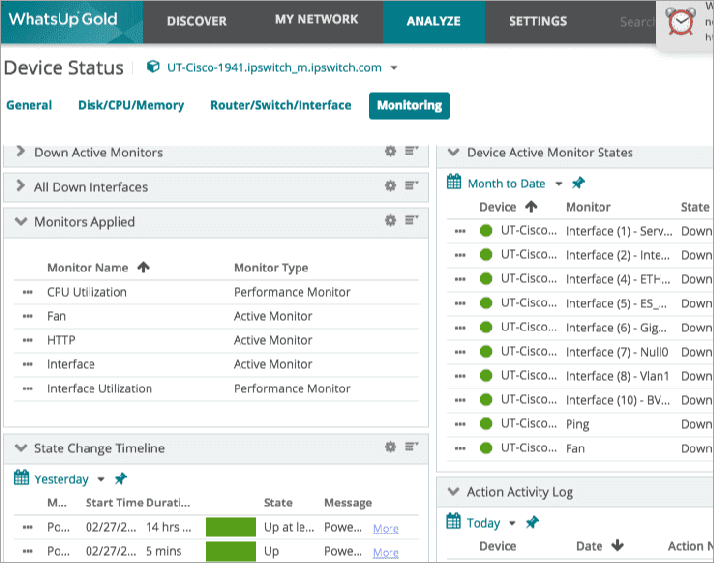Open menu icon for Monitors Applied panel
The image size is (714, 563).
pyautogui.click(x=412, y=220)
